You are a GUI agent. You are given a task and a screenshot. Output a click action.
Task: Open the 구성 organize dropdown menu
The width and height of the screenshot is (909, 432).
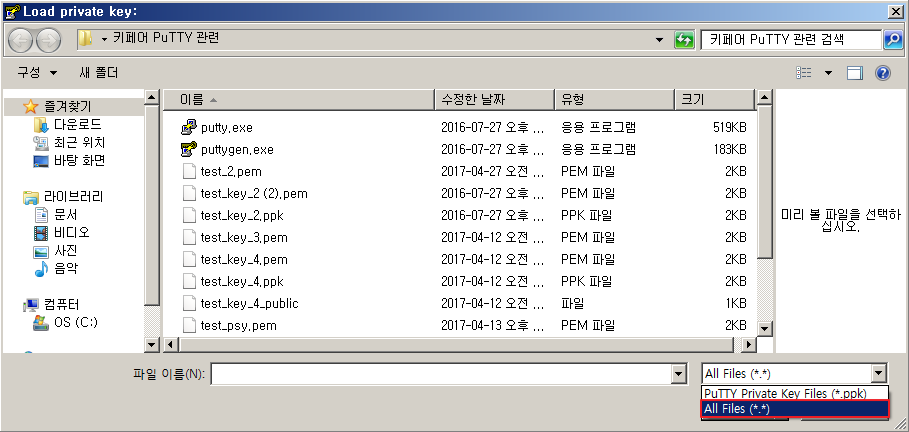pos(38,73)
